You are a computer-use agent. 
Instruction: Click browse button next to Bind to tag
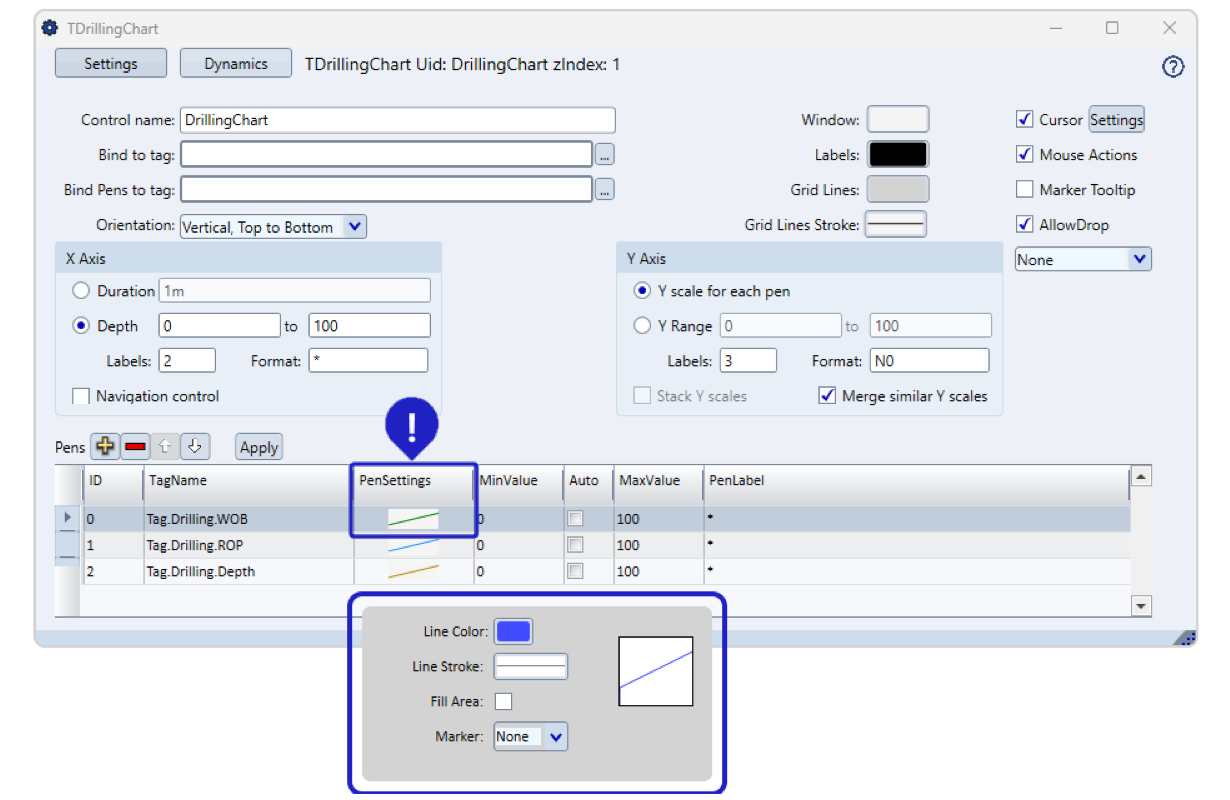604,155
